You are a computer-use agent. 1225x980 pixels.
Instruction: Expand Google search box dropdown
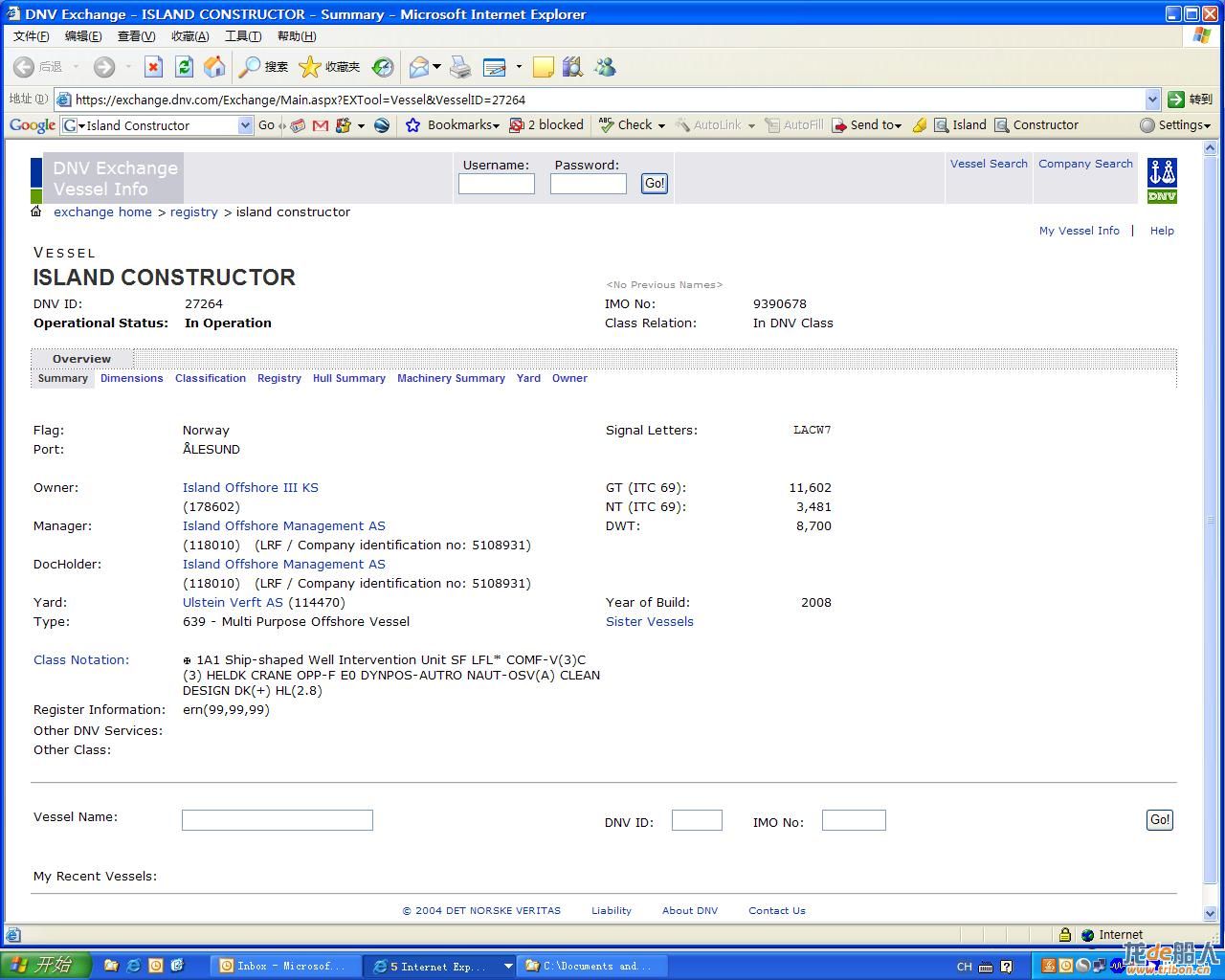(245, 125)
